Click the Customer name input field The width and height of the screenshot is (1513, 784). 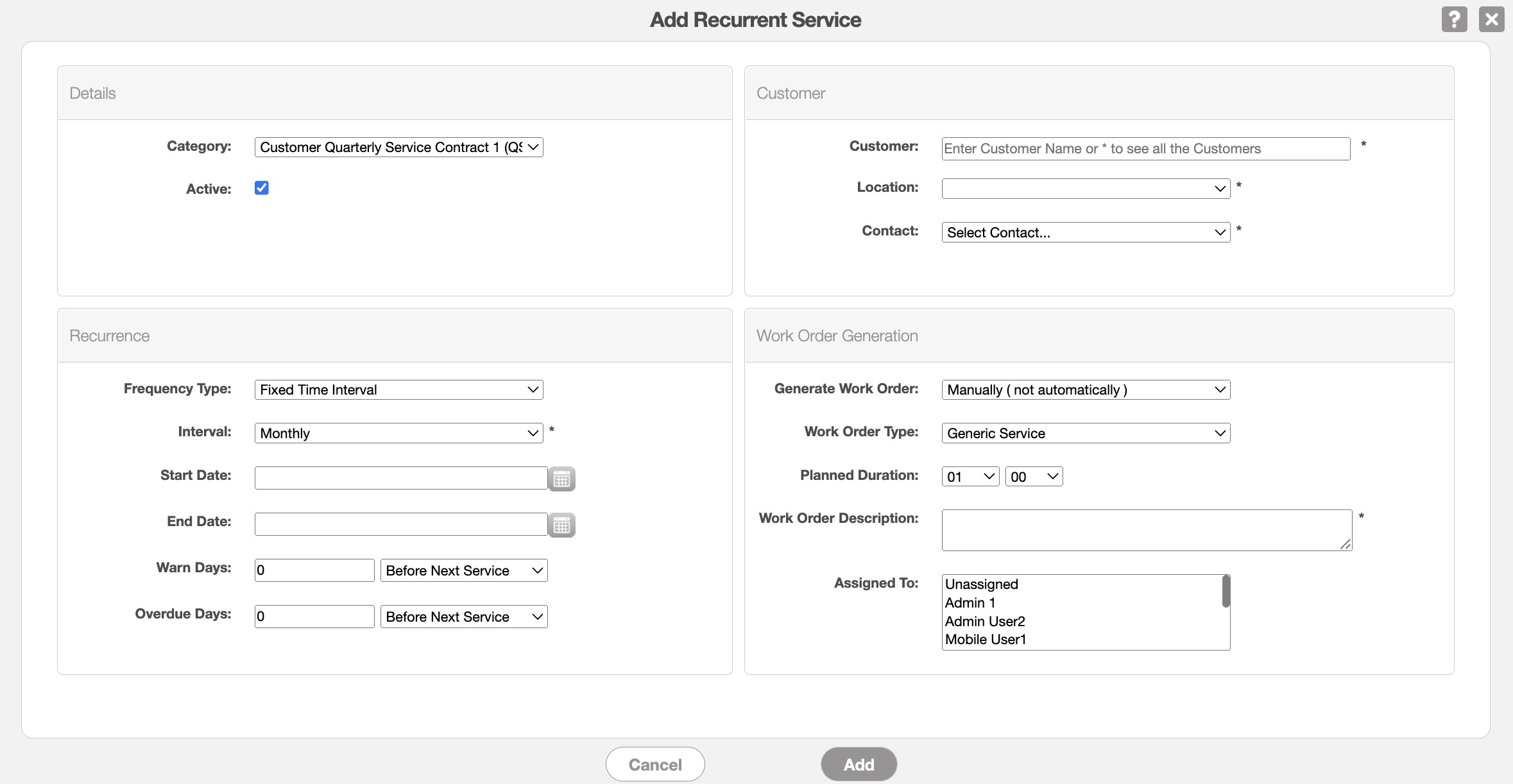coord(1145,149)
